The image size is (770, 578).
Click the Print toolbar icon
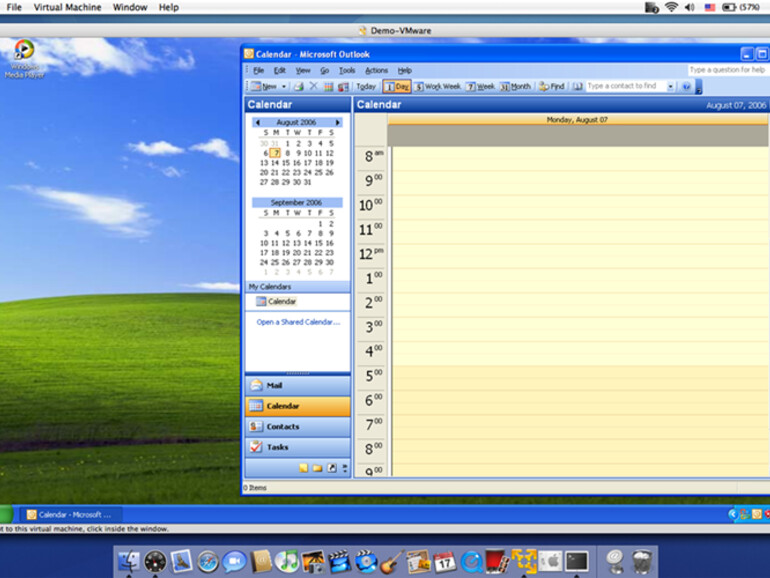click(299, 86)
